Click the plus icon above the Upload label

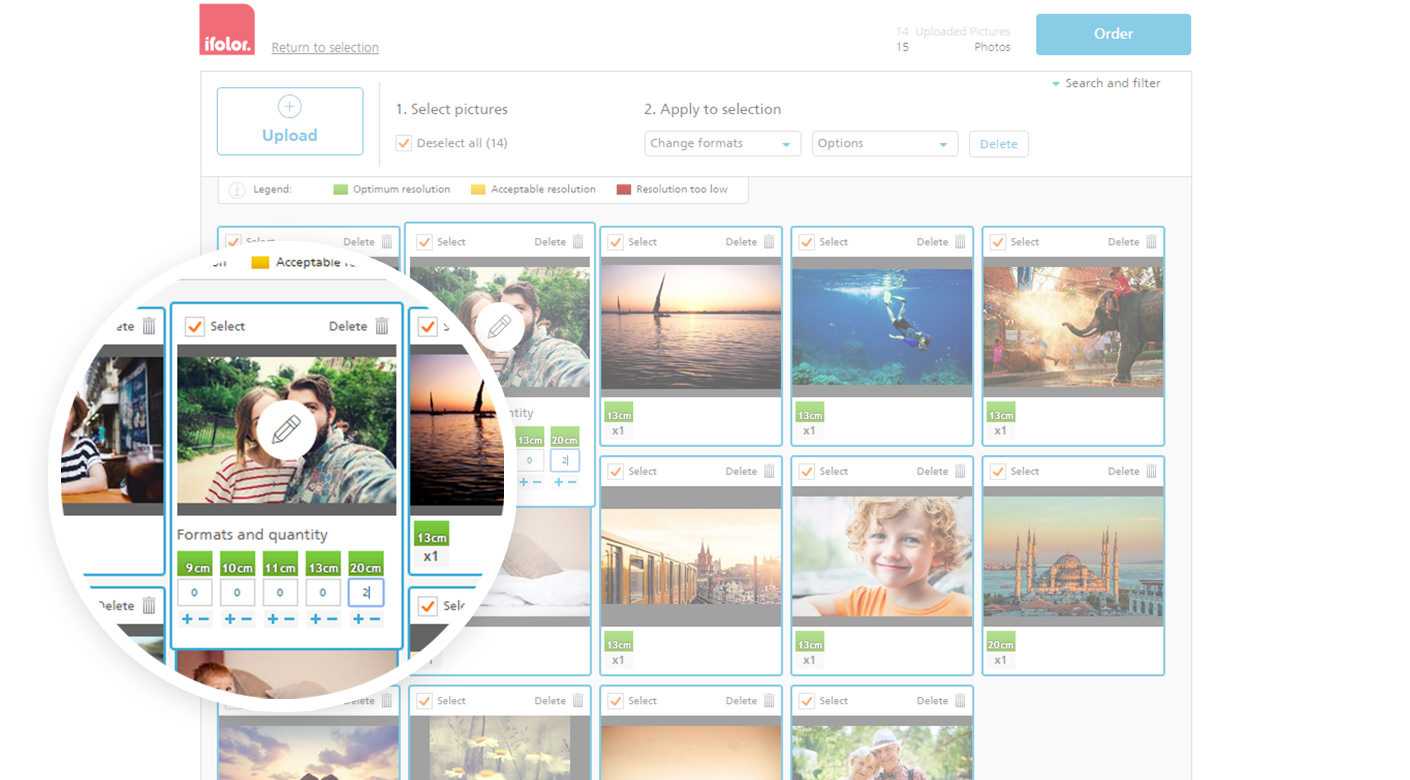(289, 107)
